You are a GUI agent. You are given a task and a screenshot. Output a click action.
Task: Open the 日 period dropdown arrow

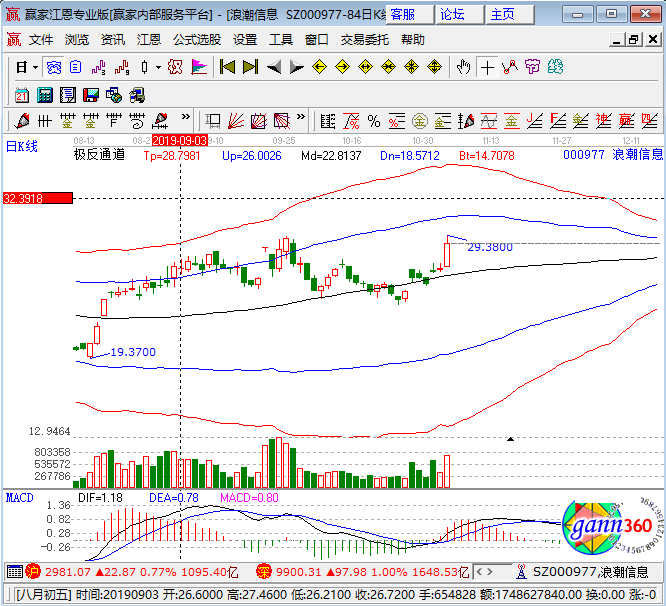coord(36,67)
